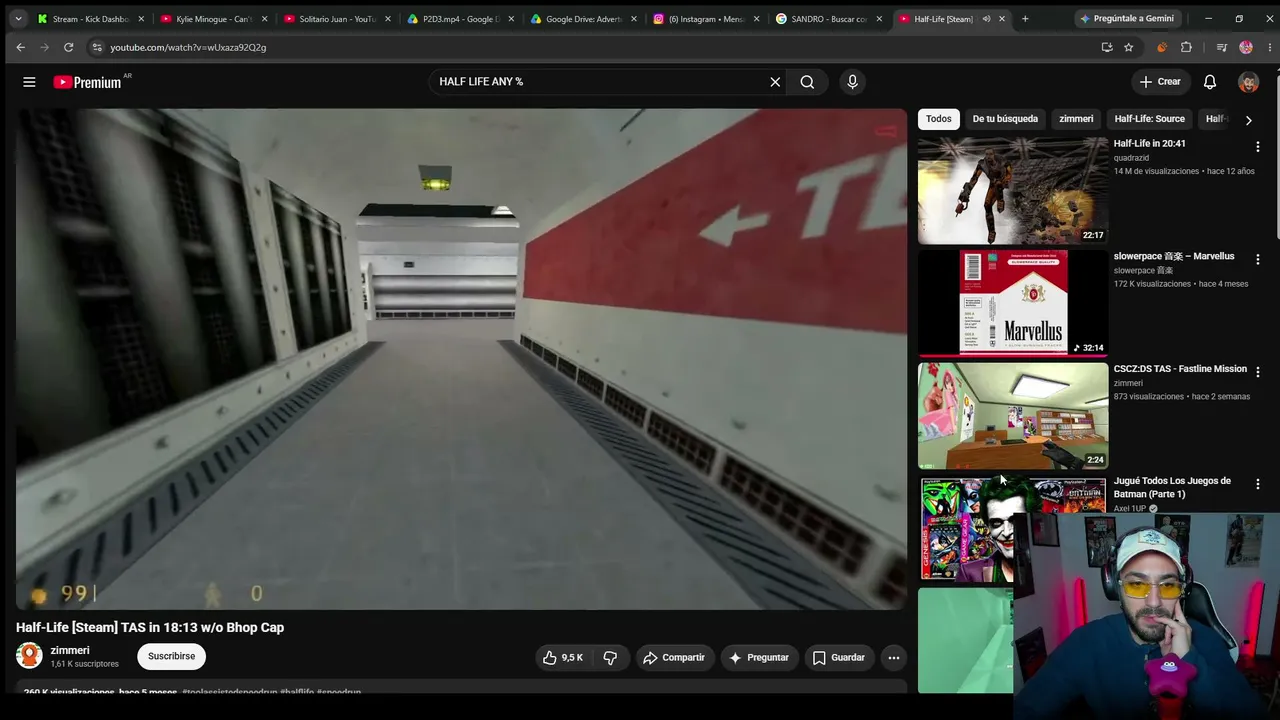Open options menu for Half-Life in 20:41
The width and height of the screenshot is (1280, 720).
click(1257, 147)
